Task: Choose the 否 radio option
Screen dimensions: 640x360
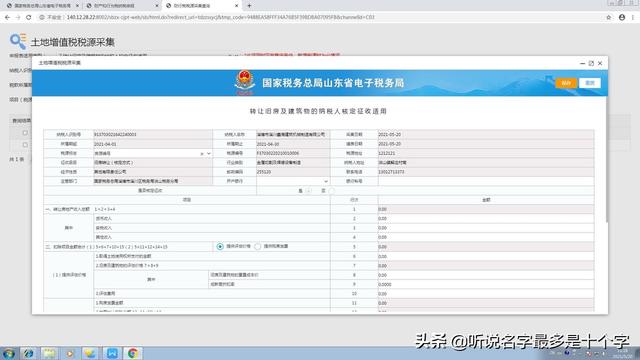Action: (331, 191)
